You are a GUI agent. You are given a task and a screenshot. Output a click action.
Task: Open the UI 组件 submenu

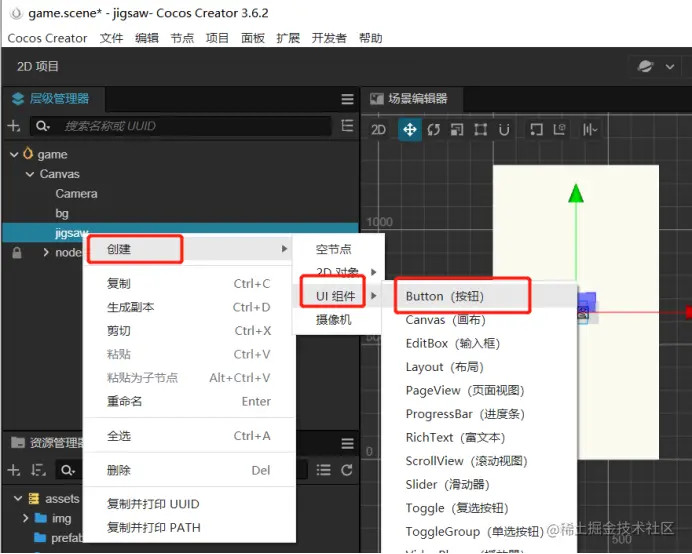tap(338, 296)
